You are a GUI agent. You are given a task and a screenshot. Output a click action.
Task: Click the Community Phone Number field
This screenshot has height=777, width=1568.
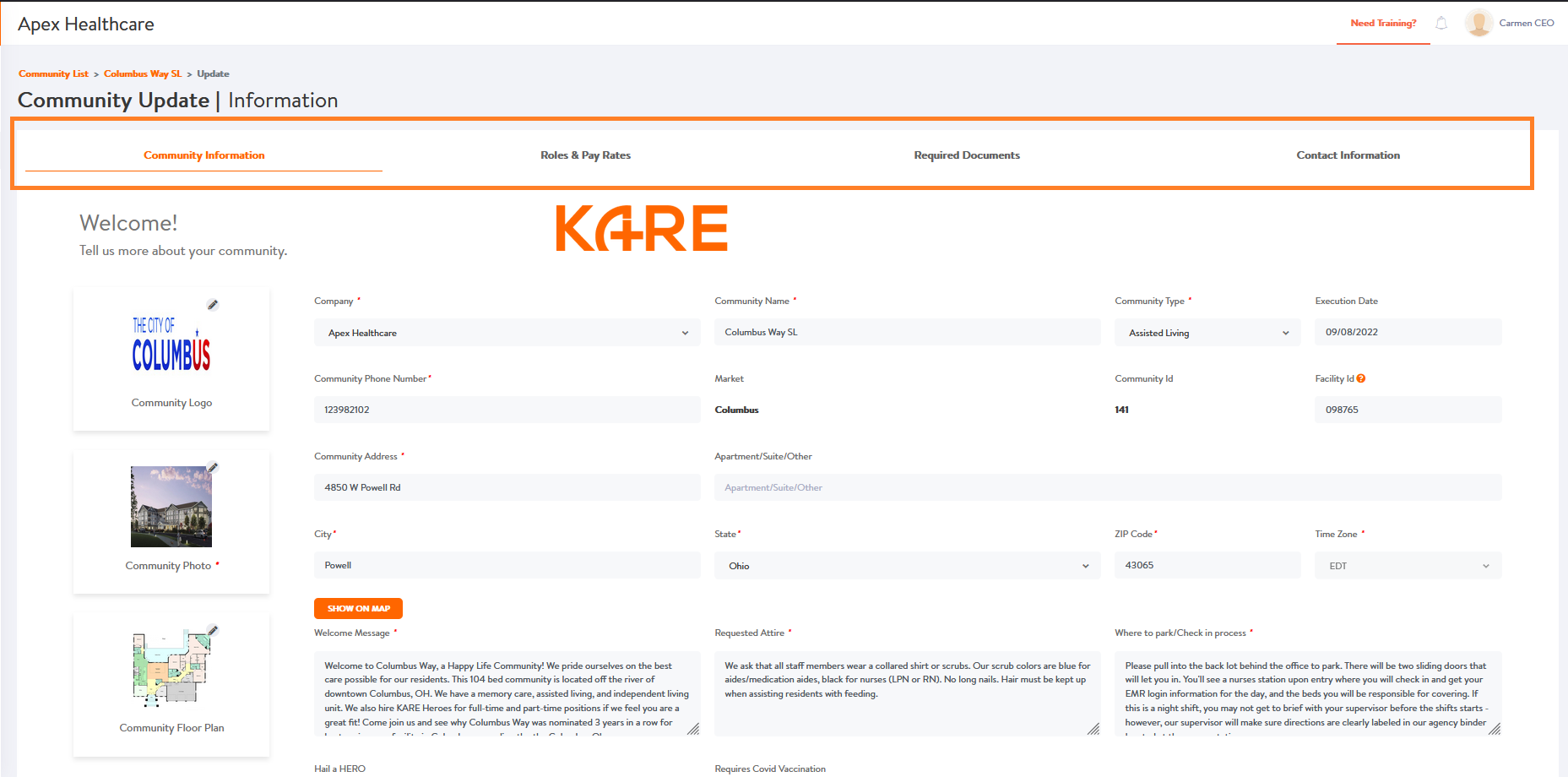[x=507, y=410]
